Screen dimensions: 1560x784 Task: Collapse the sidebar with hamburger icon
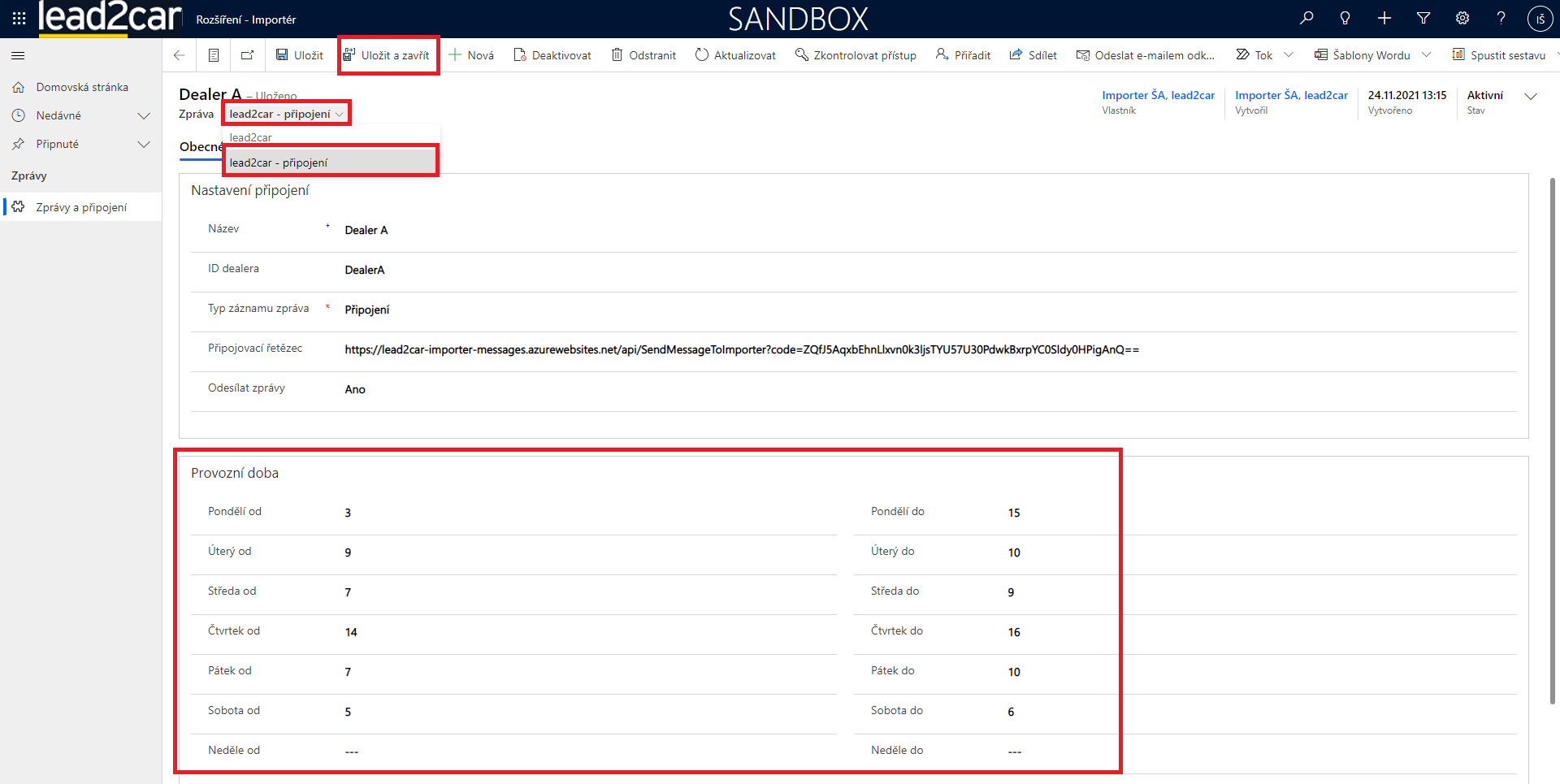pyautogui.click(x=18, y=55)
